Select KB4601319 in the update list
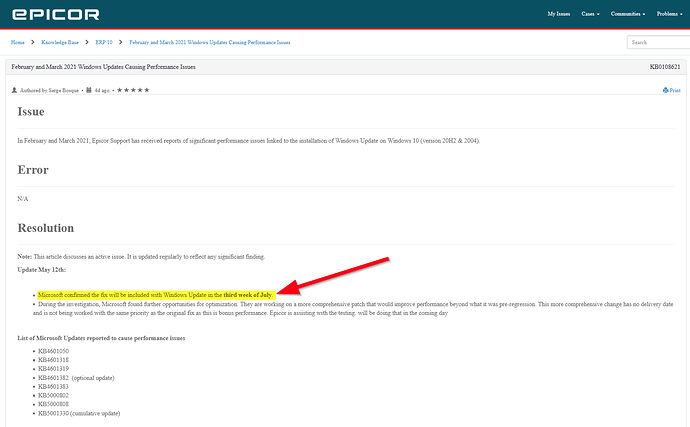The width and height of the screenshot is (690, 427). pos(53,369)
